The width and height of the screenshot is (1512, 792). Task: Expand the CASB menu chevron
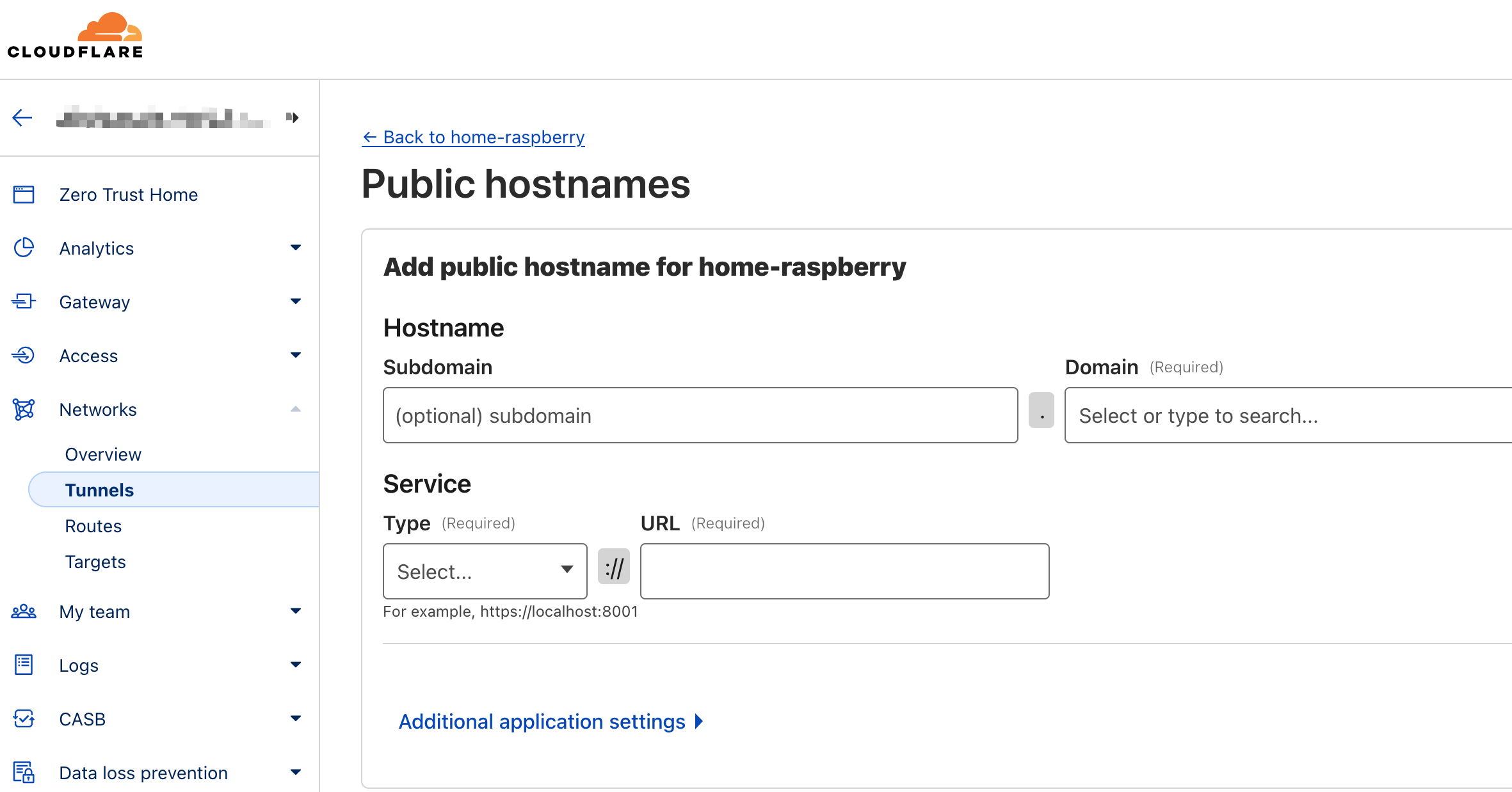click(x=296, y=718)
